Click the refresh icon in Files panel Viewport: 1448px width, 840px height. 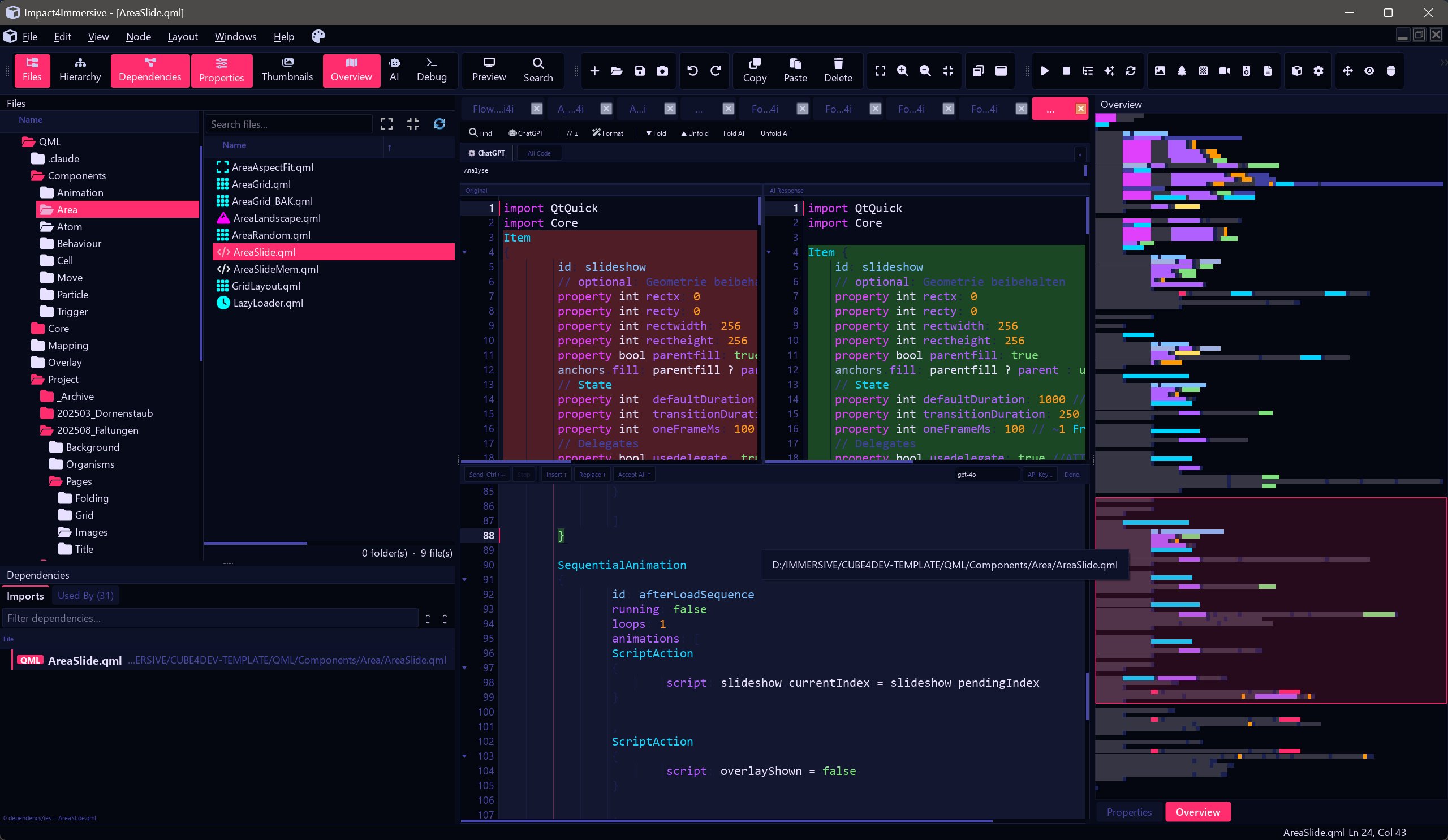(439, 124)
